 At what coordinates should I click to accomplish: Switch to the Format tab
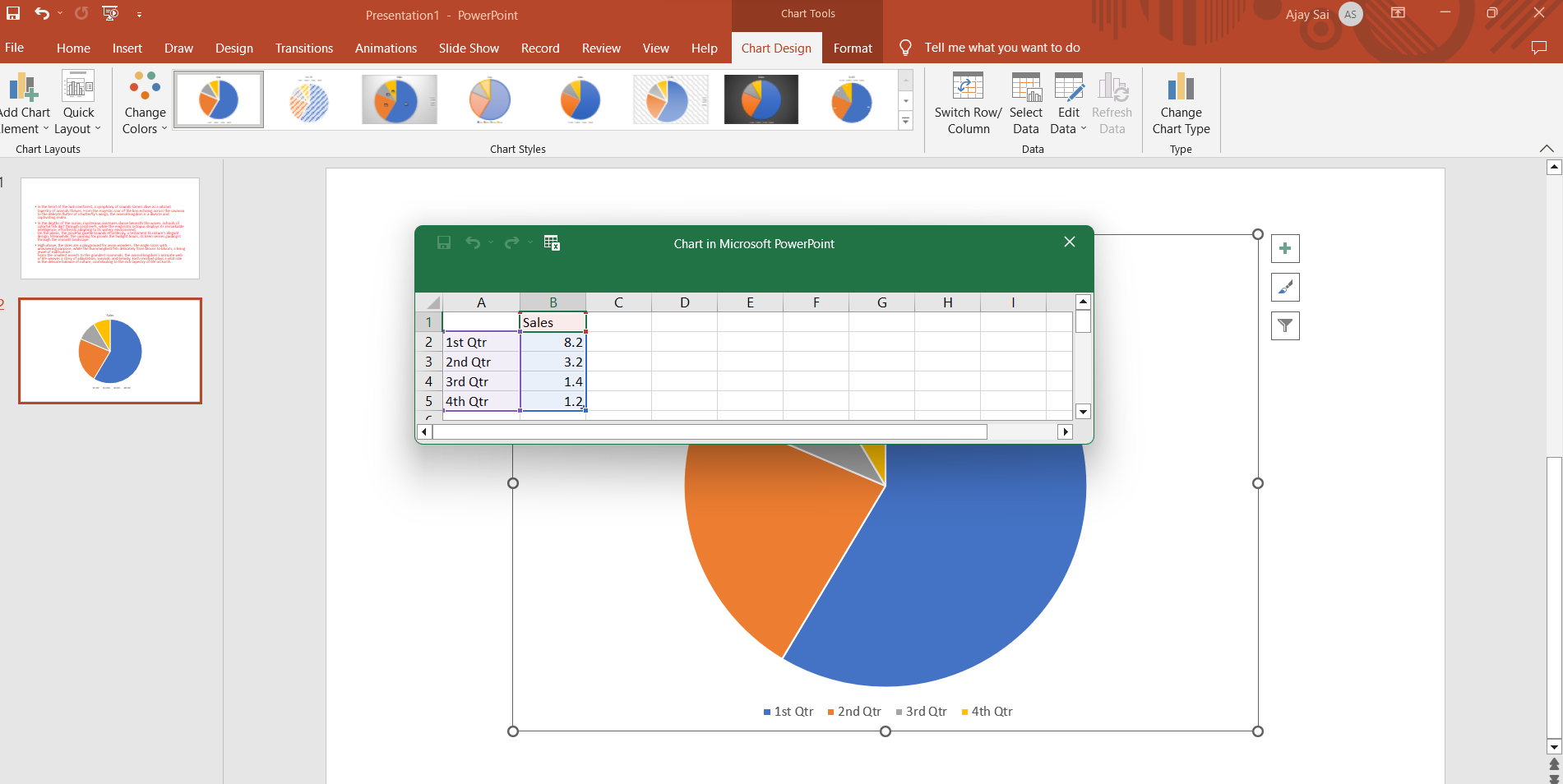(x=853, y=48)
